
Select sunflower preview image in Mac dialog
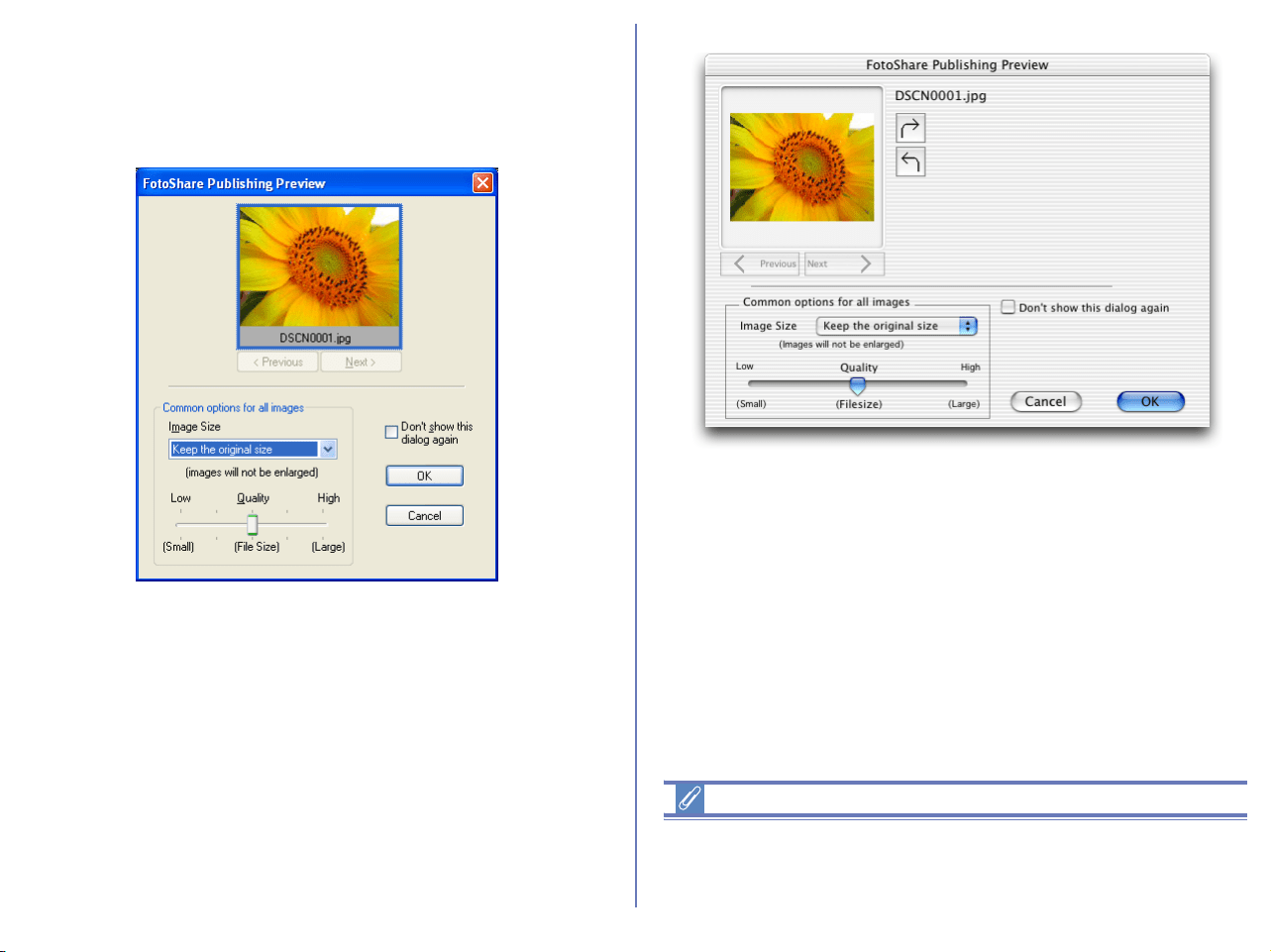tap(802, 166)
